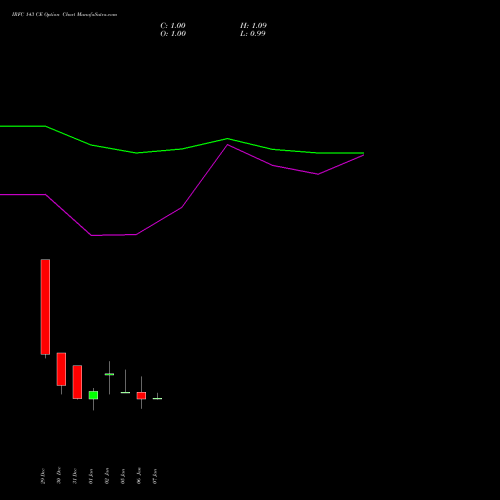This screenshot has height=500, width=500.
Task: Select the thin green candle for 03 Jan
Action: coord(125,392)
